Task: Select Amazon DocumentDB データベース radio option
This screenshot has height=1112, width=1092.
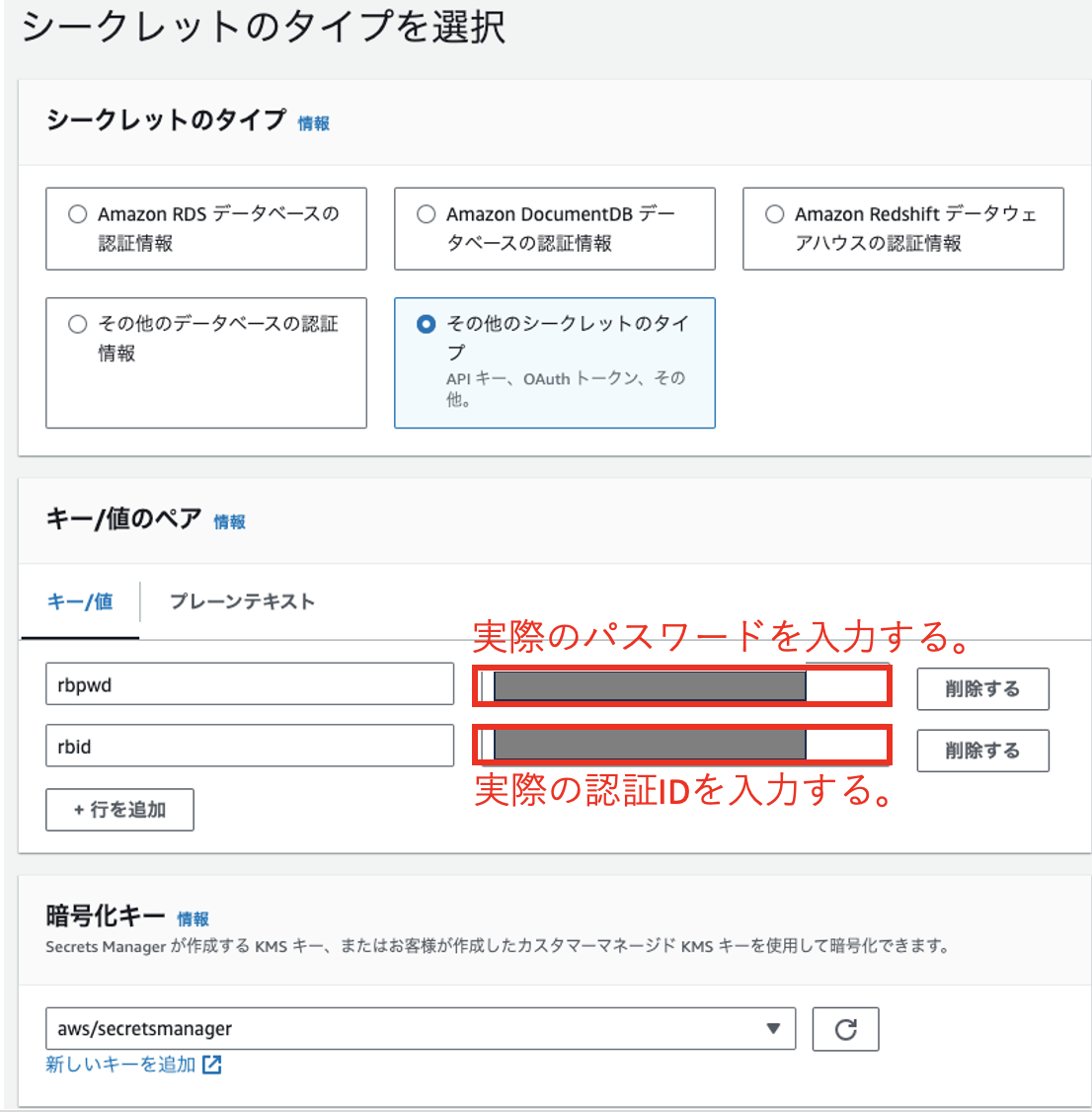Action: 427,214
